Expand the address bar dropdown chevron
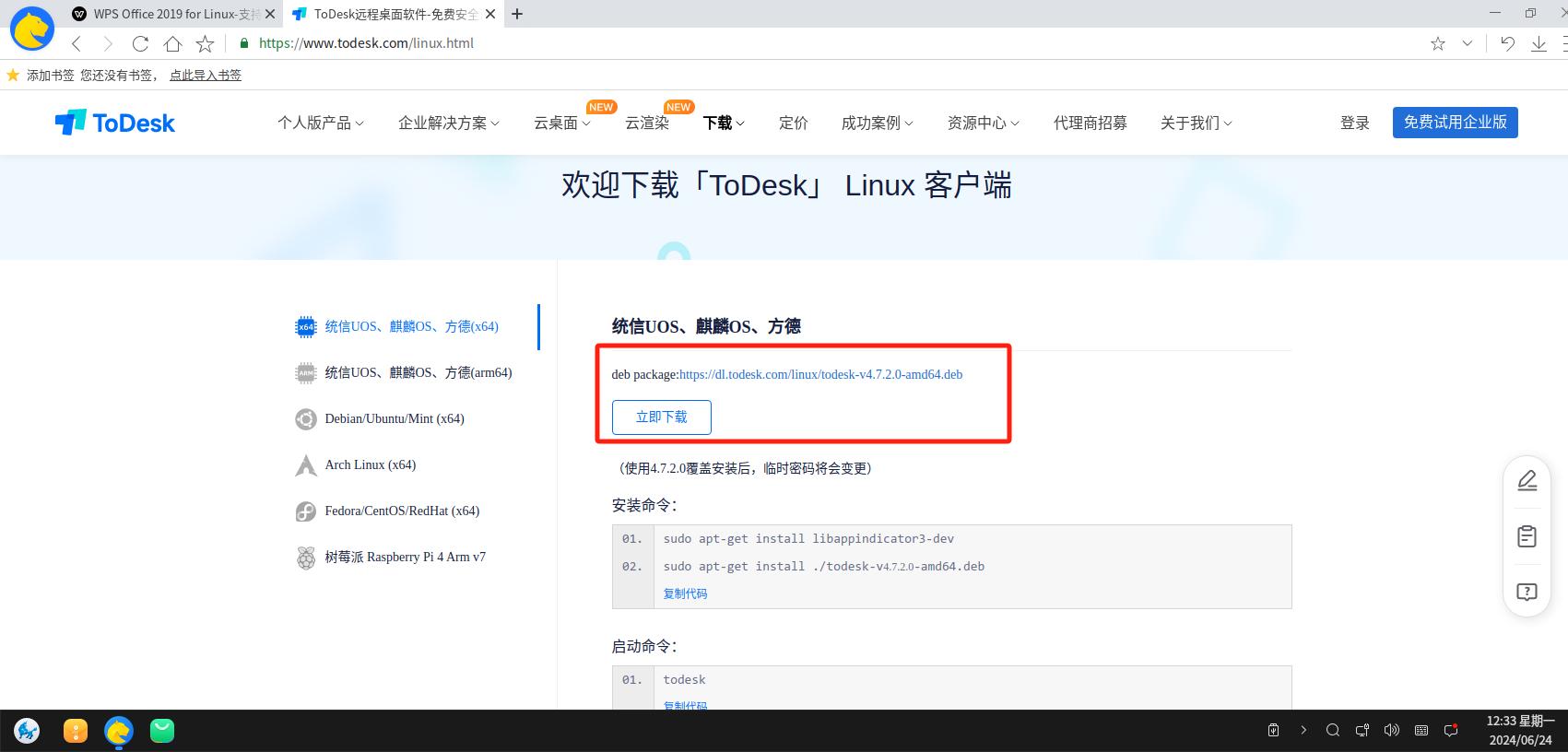The width and height of the screenshot is (1568, 752). (1468, 43)
